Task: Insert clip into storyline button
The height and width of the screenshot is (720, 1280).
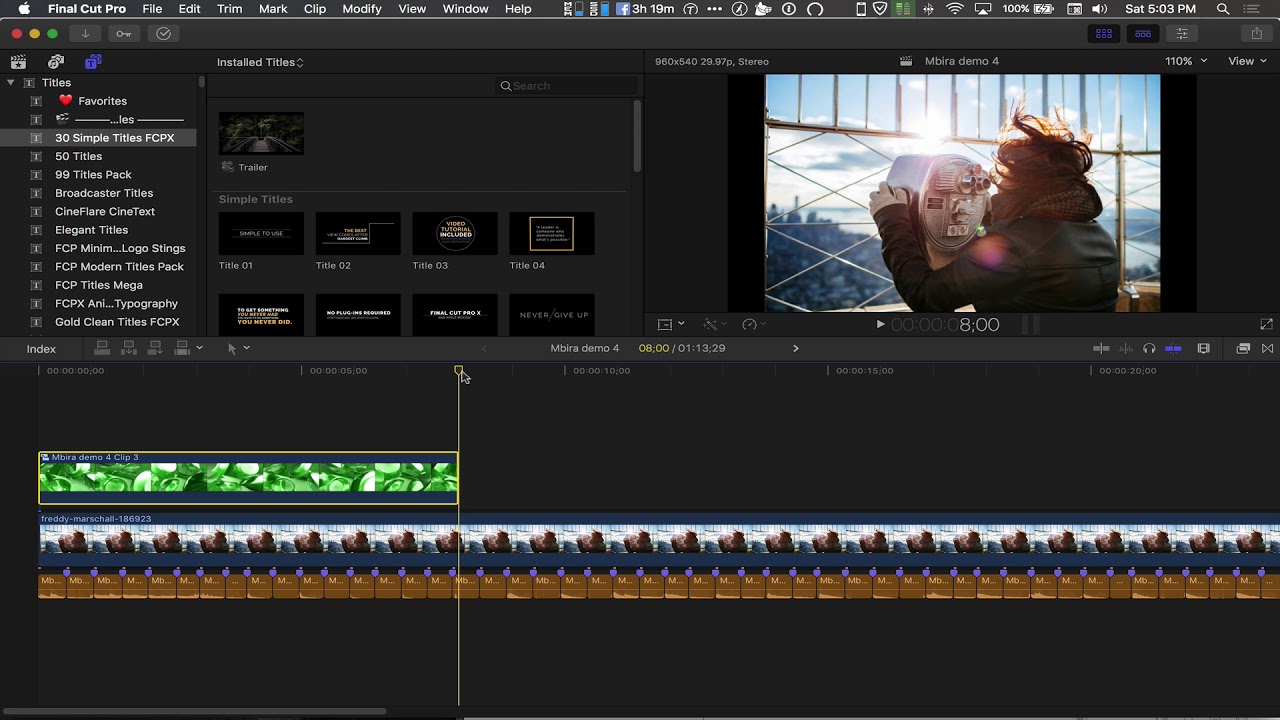Action: coord(129,348)
